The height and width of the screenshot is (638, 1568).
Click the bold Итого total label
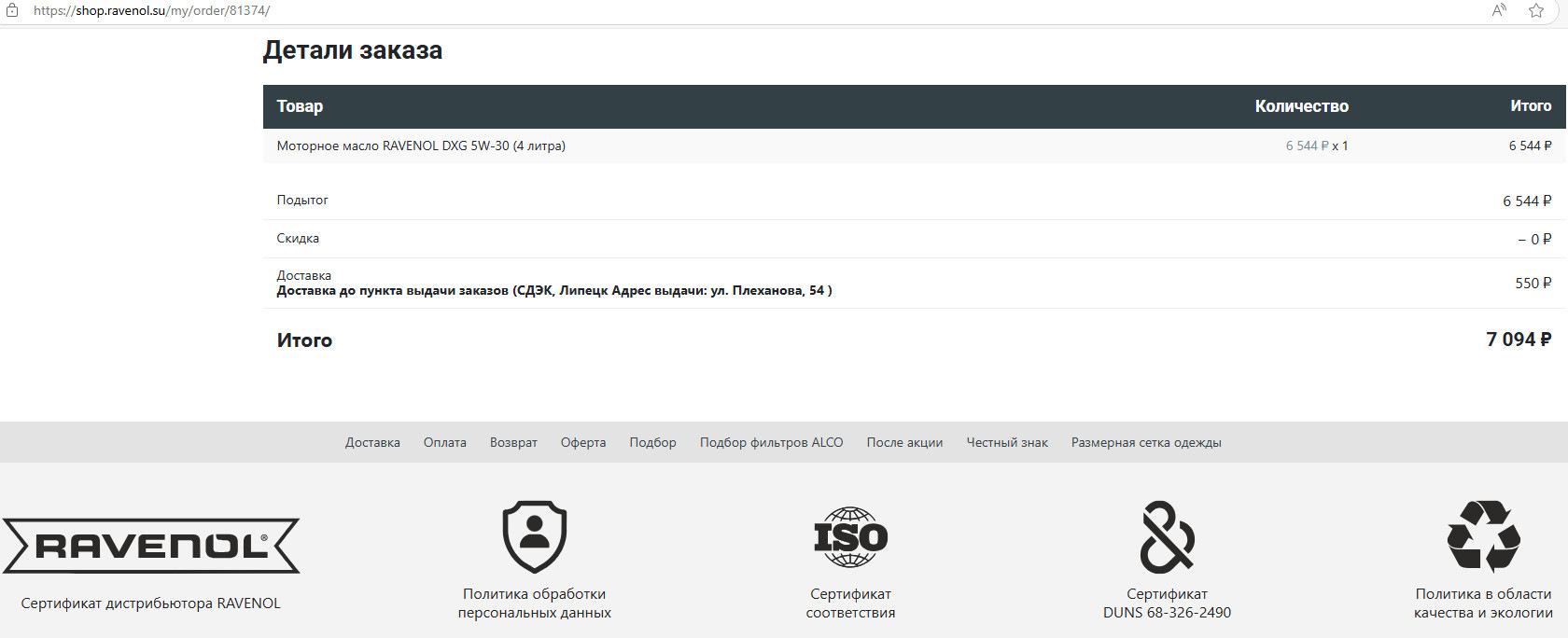(x=304, y=340)
